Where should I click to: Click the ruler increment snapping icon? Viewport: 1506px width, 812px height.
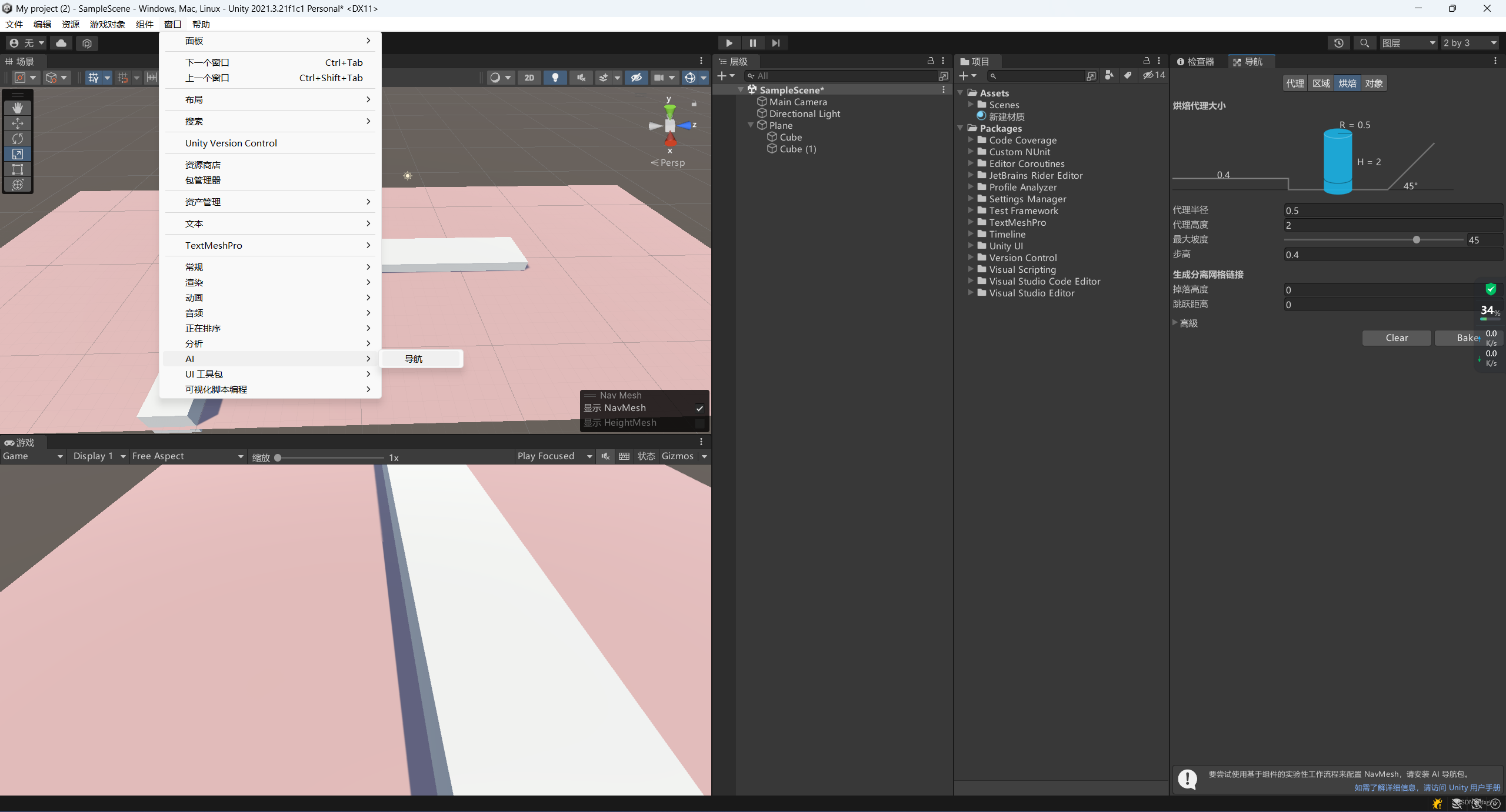[152, 78]
